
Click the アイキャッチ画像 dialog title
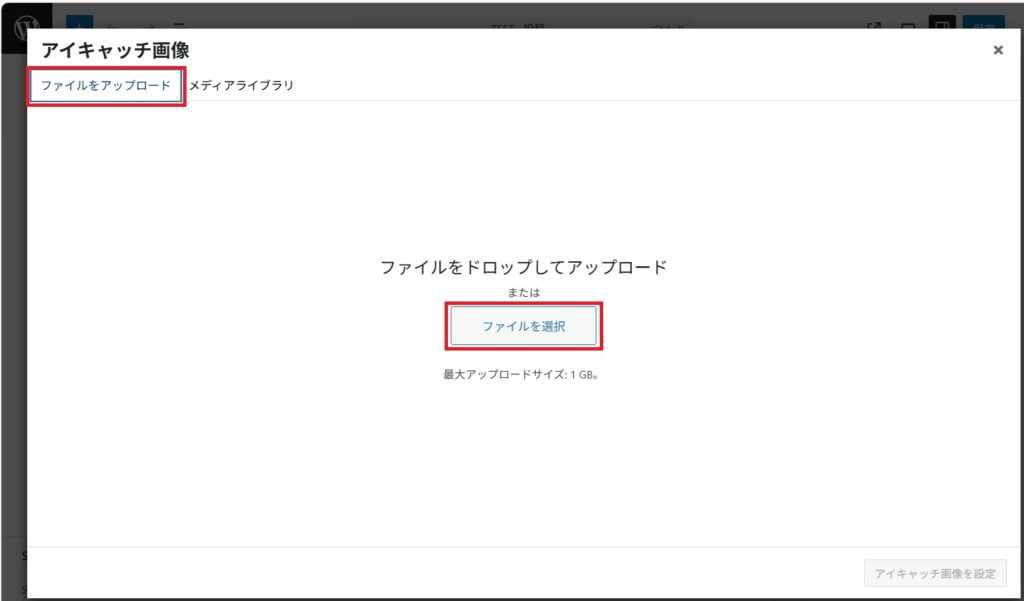click(116, 50)
